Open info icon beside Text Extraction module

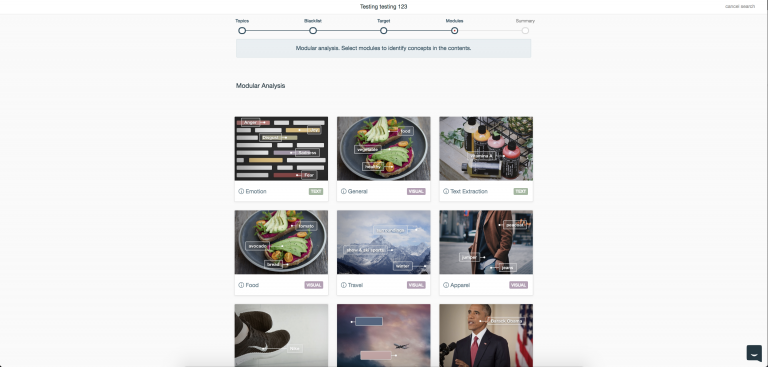tap(446, 192)
